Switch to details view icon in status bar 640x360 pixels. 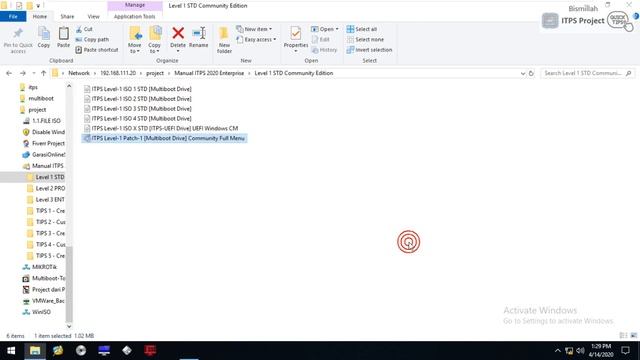623,336
